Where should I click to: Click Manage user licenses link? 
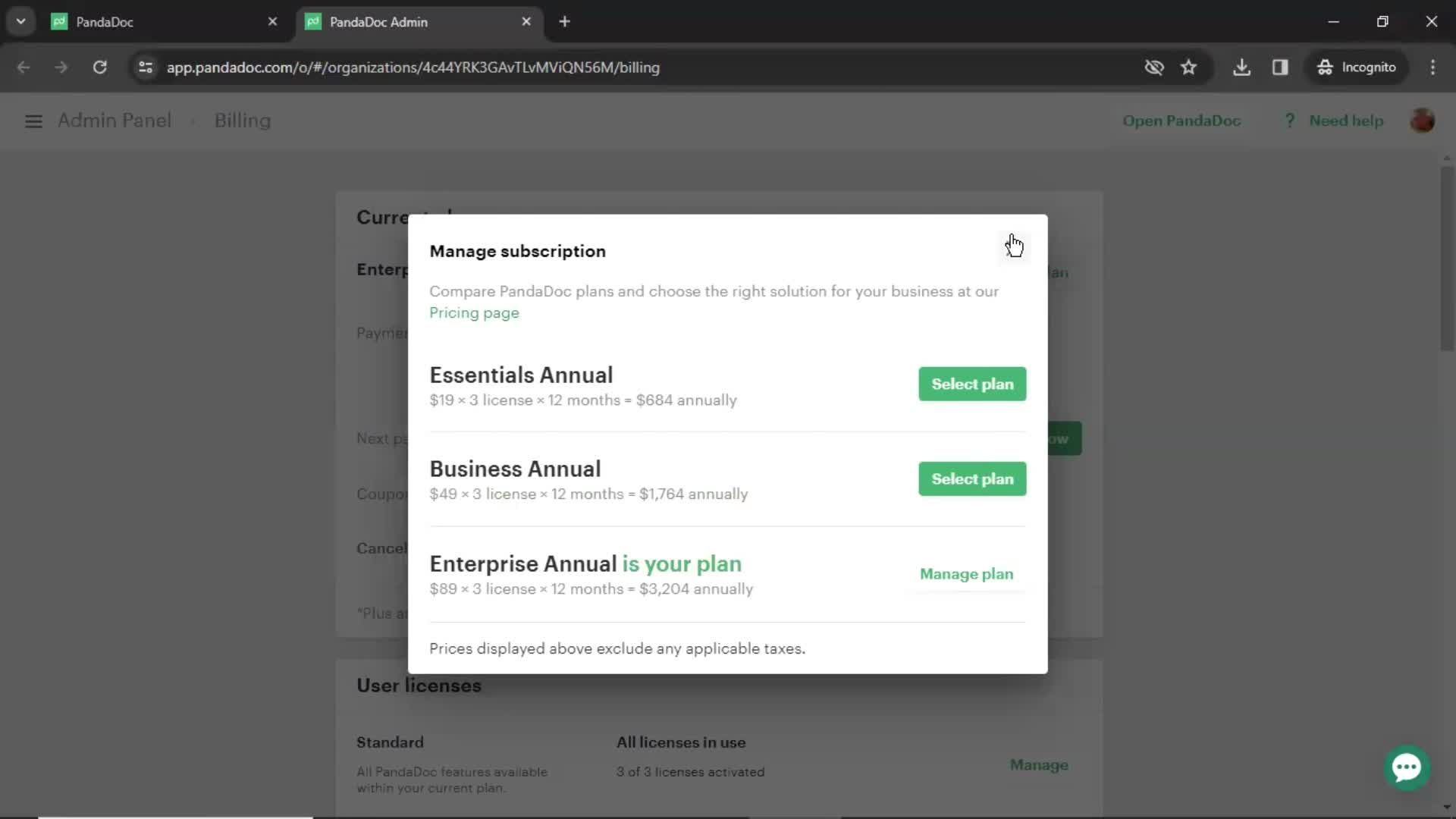tap(1039, 764)
